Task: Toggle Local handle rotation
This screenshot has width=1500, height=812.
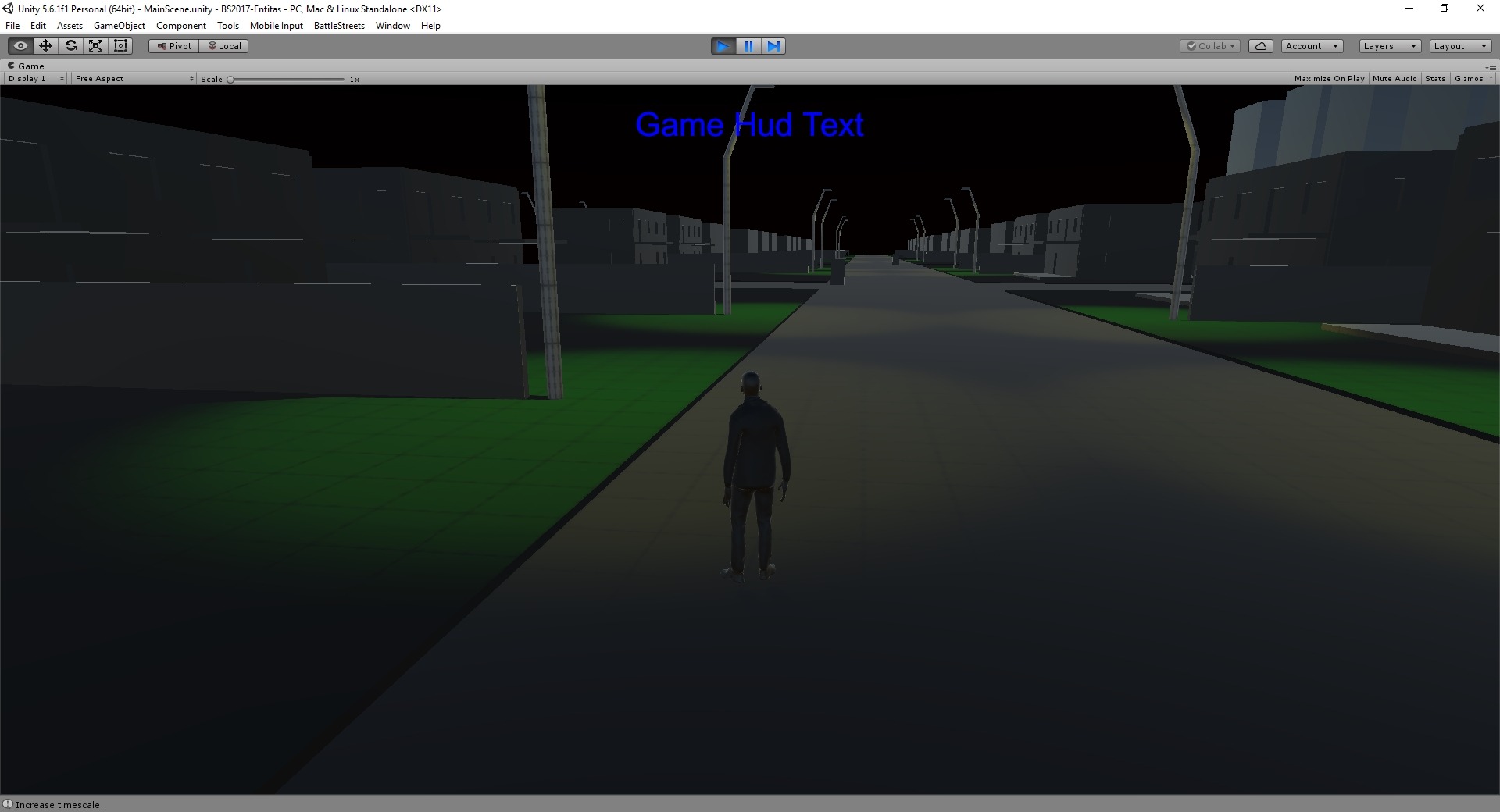Action: 224,46
